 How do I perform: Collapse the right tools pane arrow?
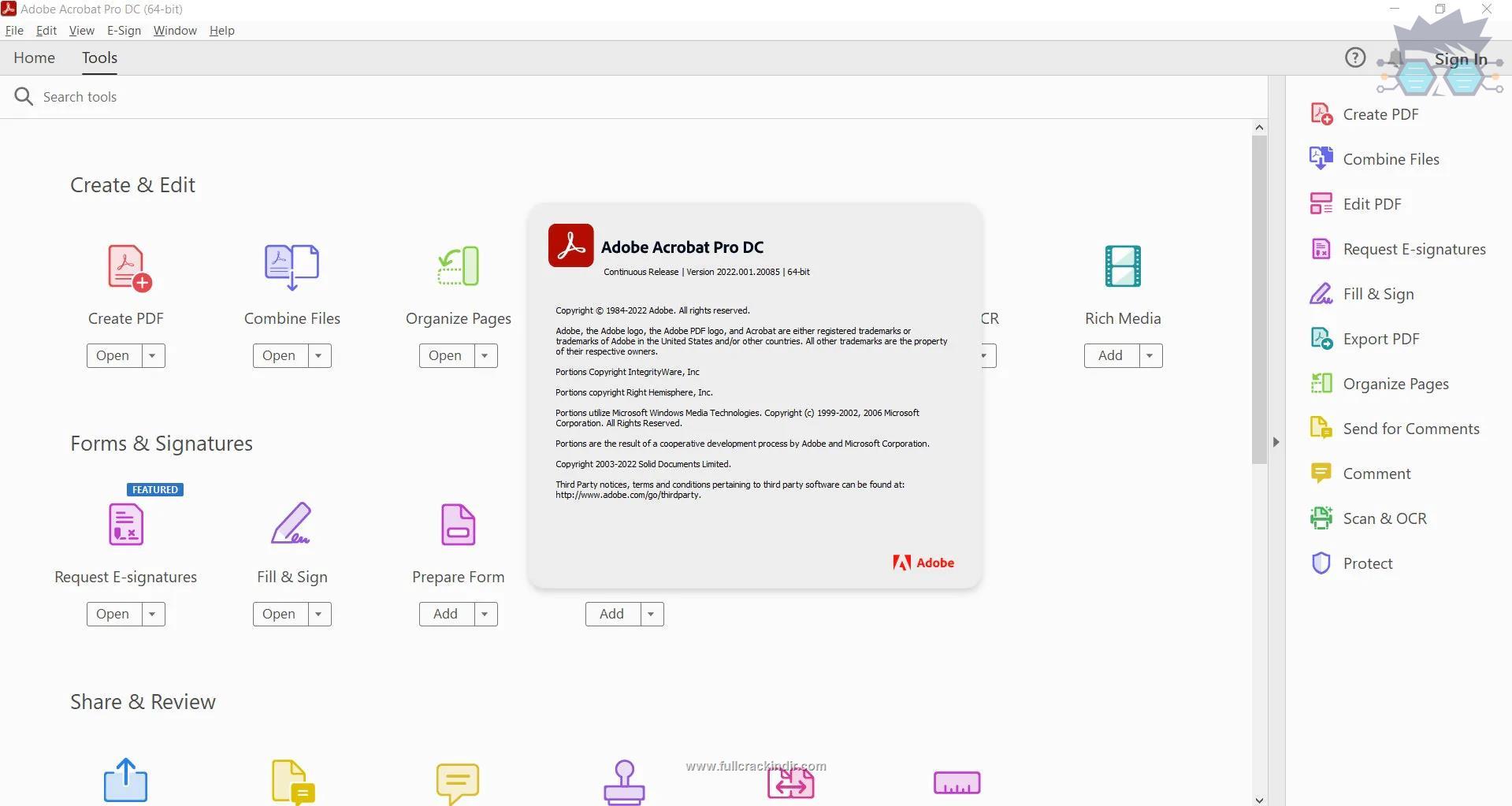pyautogui.click(x=1276, y=442)
